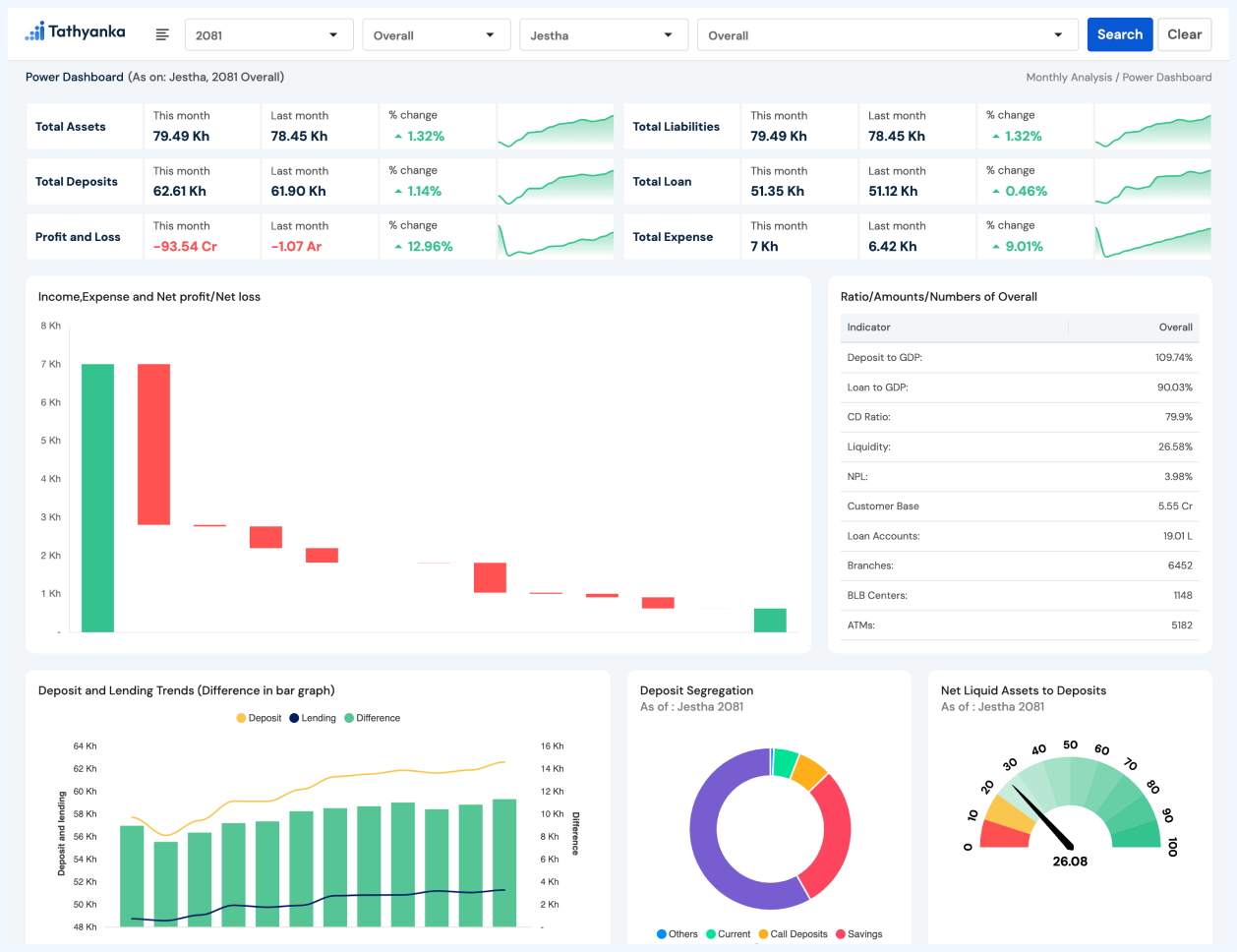This screenshot has width=1237, height=952.
Task: Go to Monthly Analysis in the breadcrumb
Action: 1068,78
